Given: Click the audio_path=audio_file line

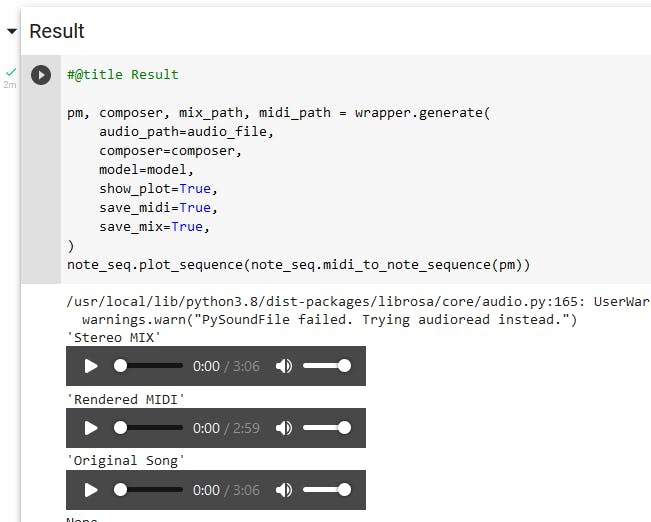Looking at the screenshot, I should point(186,132).
